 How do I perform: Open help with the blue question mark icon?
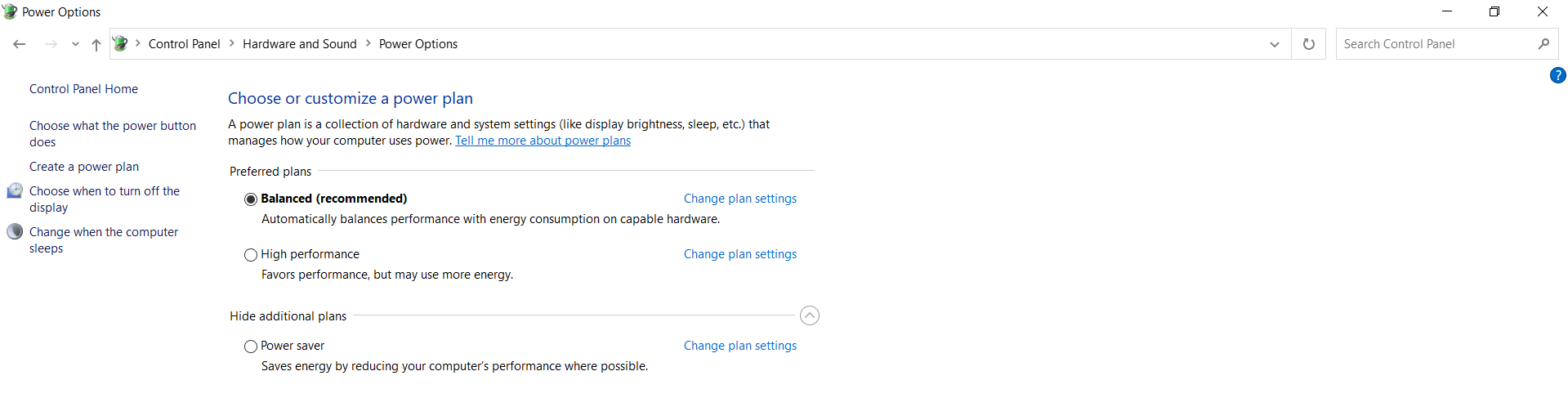[x=1557, y=75]
